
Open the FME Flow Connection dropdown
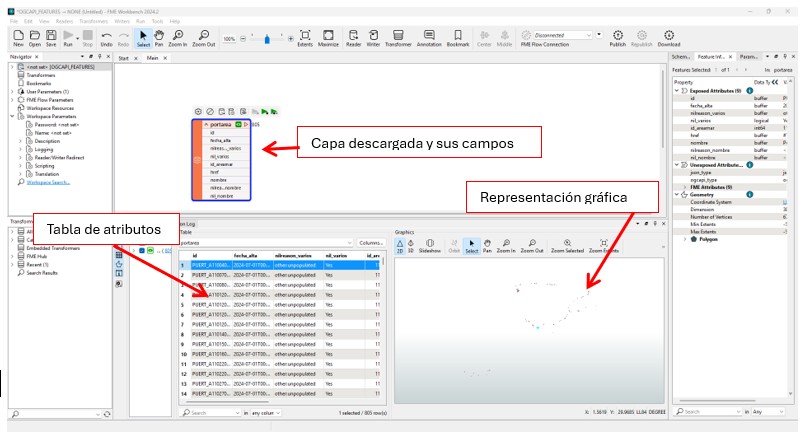[x=597, y=34]
